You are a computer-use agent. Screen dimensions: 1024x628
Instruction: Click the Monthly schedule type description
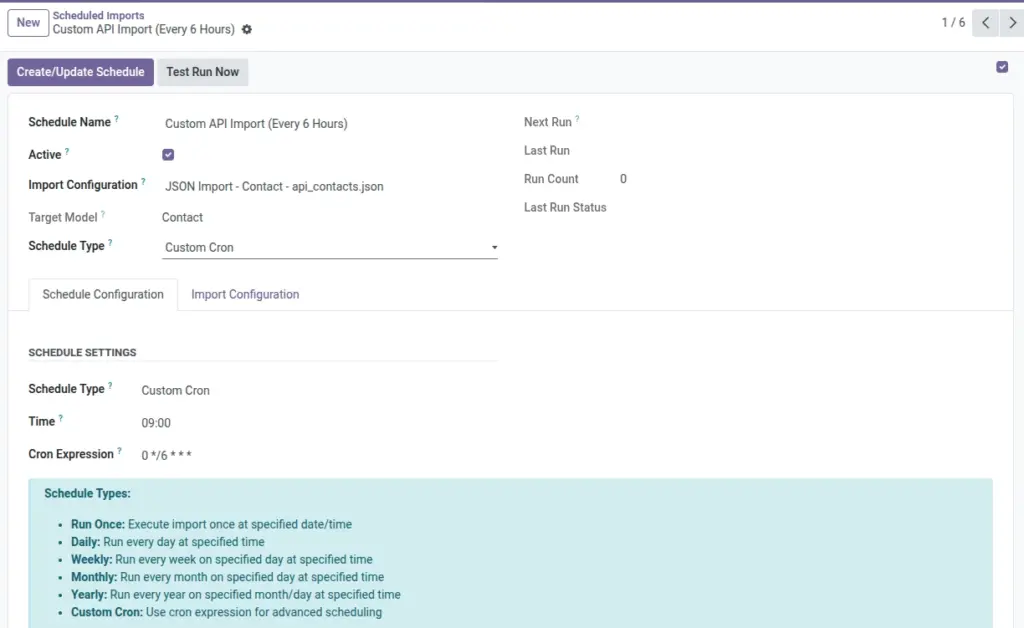pyautogui.click(x=227, y=577)
